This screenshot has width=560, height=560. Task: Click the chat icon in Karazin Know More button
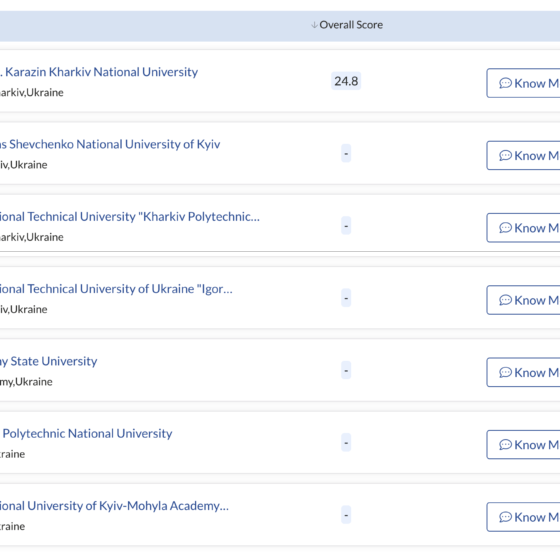[505, 83]
